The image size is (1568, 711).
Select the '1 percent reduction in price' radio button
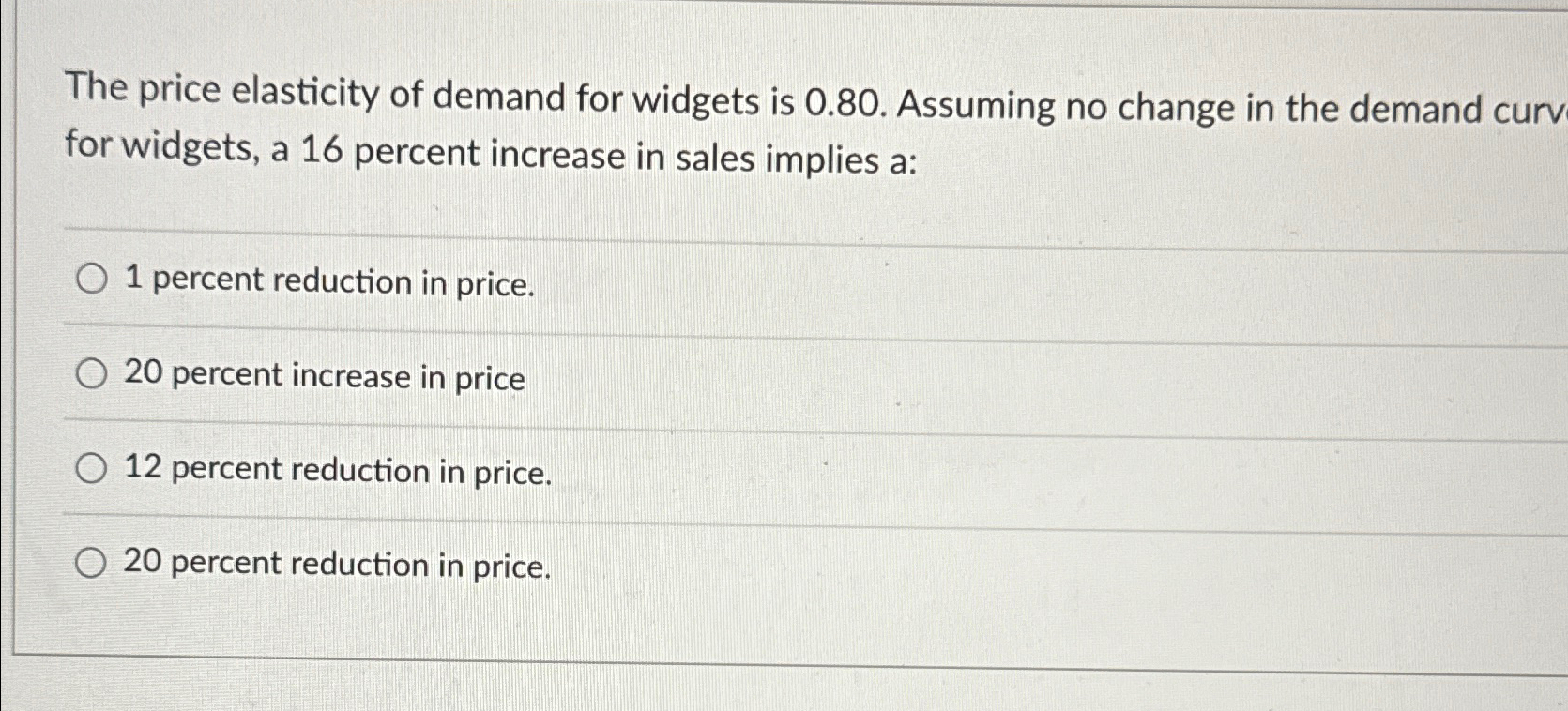coord(91,279)
